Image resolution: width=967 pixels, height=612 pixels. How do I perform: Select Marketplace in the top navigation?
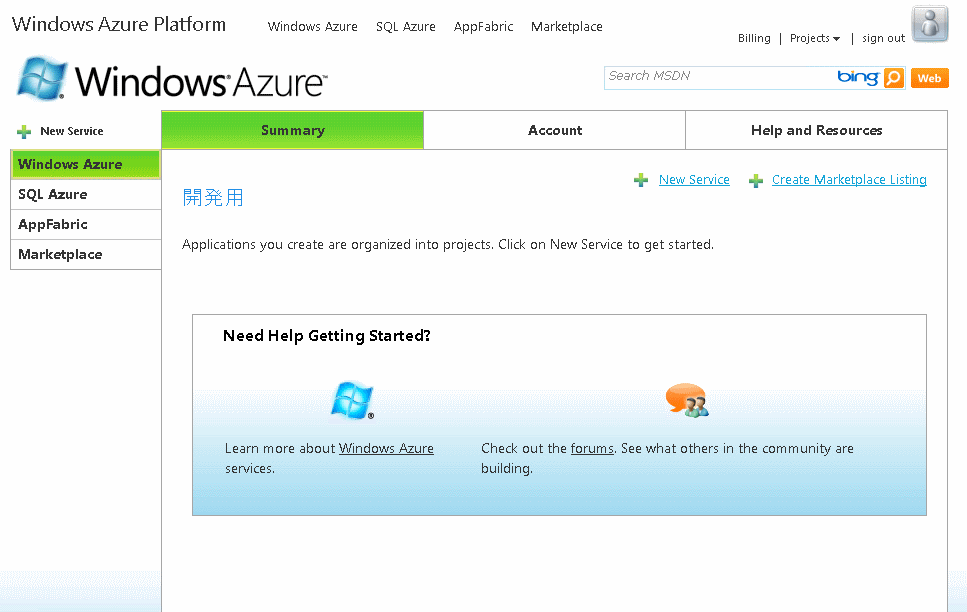(x=567, y=27)
